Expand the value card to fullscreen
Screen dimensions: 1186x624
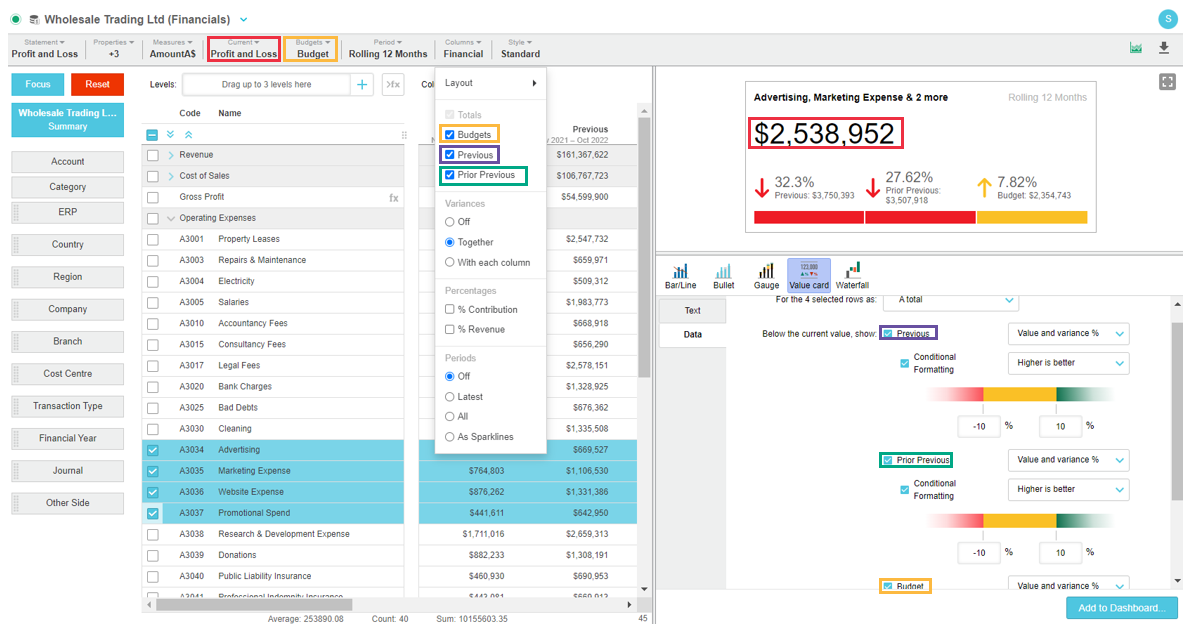click(1167, 82)
